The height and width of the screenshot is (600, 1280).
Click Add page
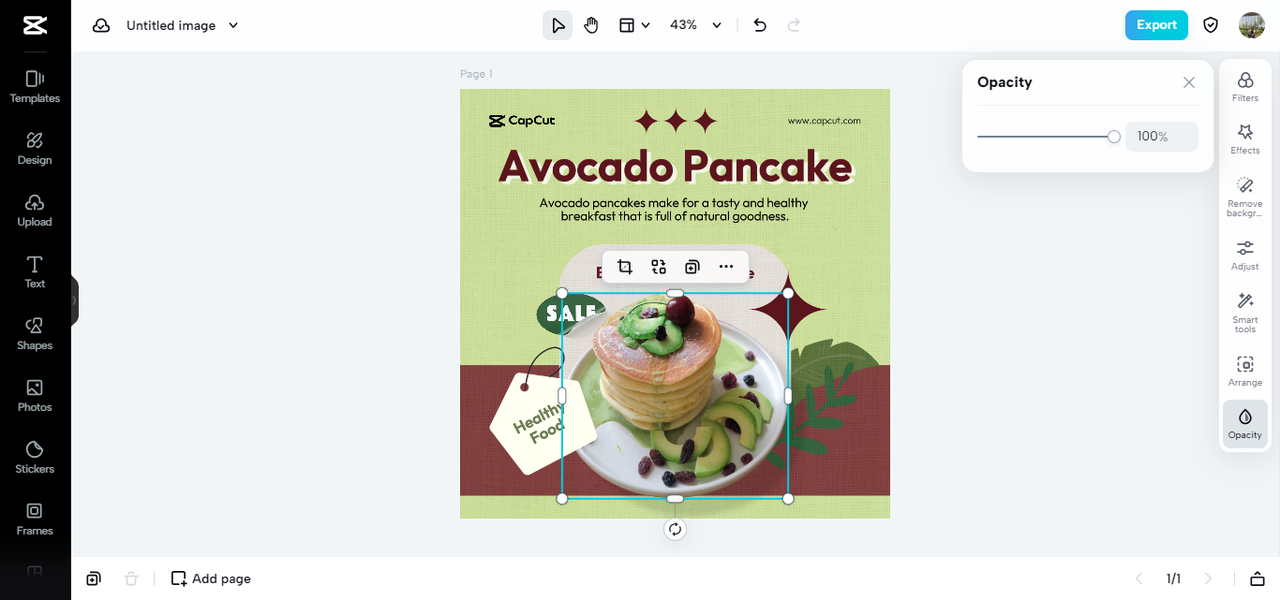click(211, 578)
